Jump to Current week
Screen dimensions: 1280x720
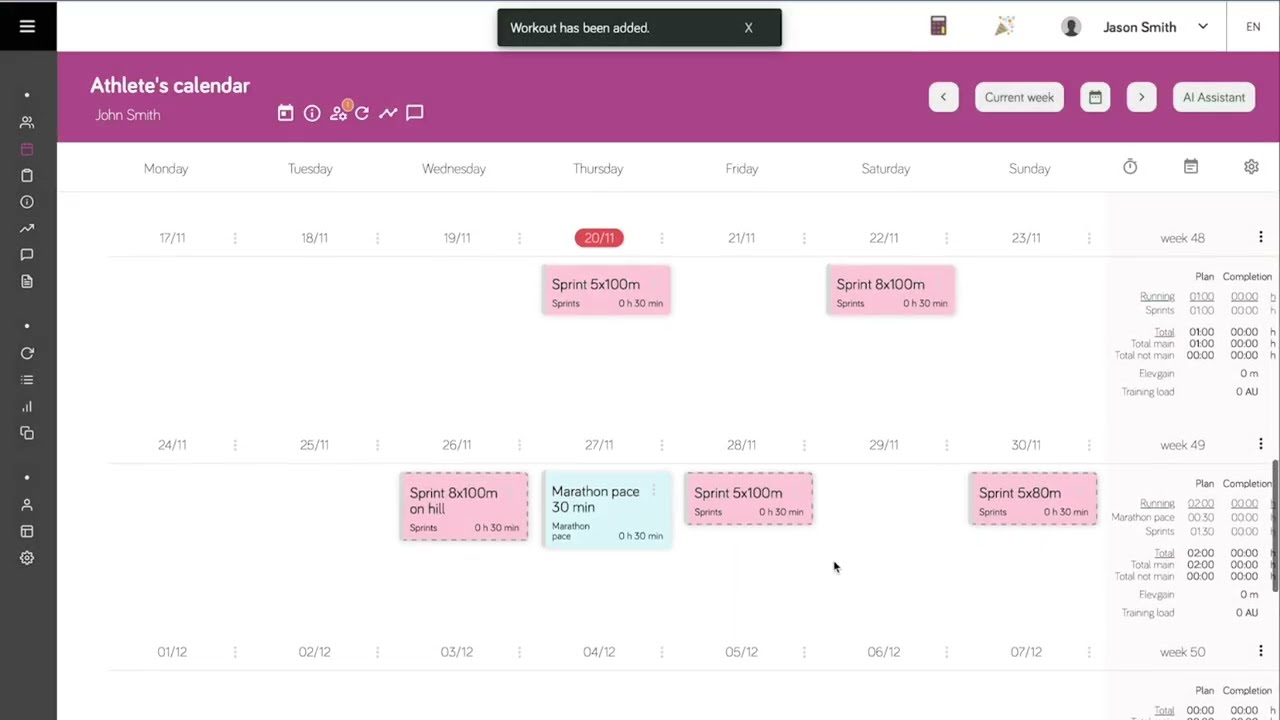click(x=1019, y=97)
